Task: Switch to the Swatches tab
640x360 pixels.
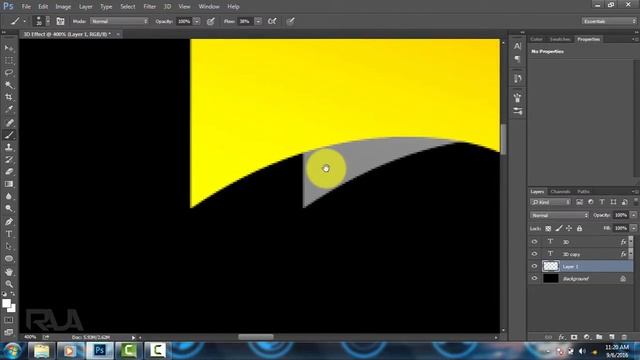Action: [x=560, y=39]
